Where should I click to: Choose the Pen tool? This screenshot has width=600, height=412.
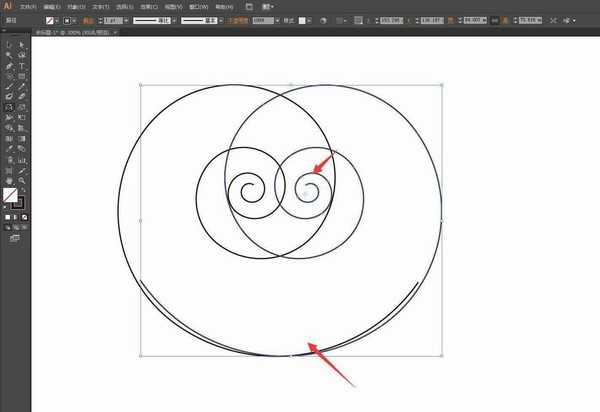click(x=8, y=66)
